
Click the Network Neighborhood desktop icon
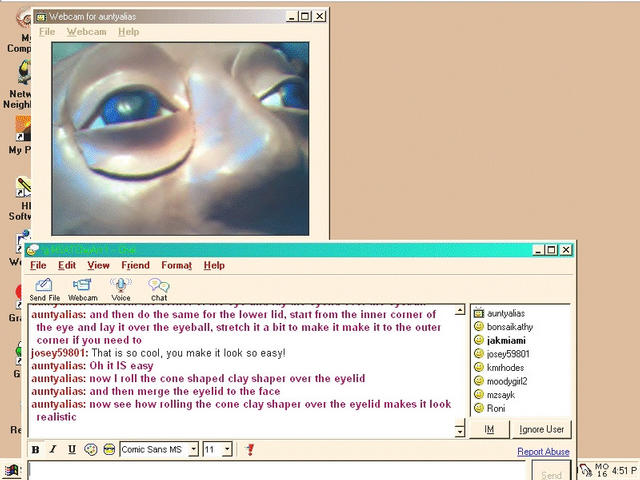click(18, 86)
